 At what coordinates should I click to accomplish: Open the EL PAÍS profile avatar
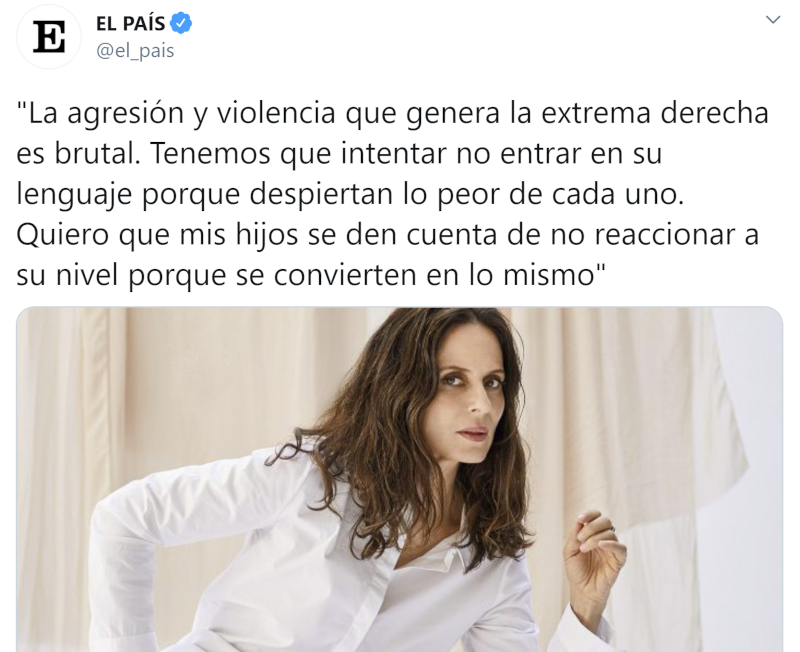coord(49,37)
